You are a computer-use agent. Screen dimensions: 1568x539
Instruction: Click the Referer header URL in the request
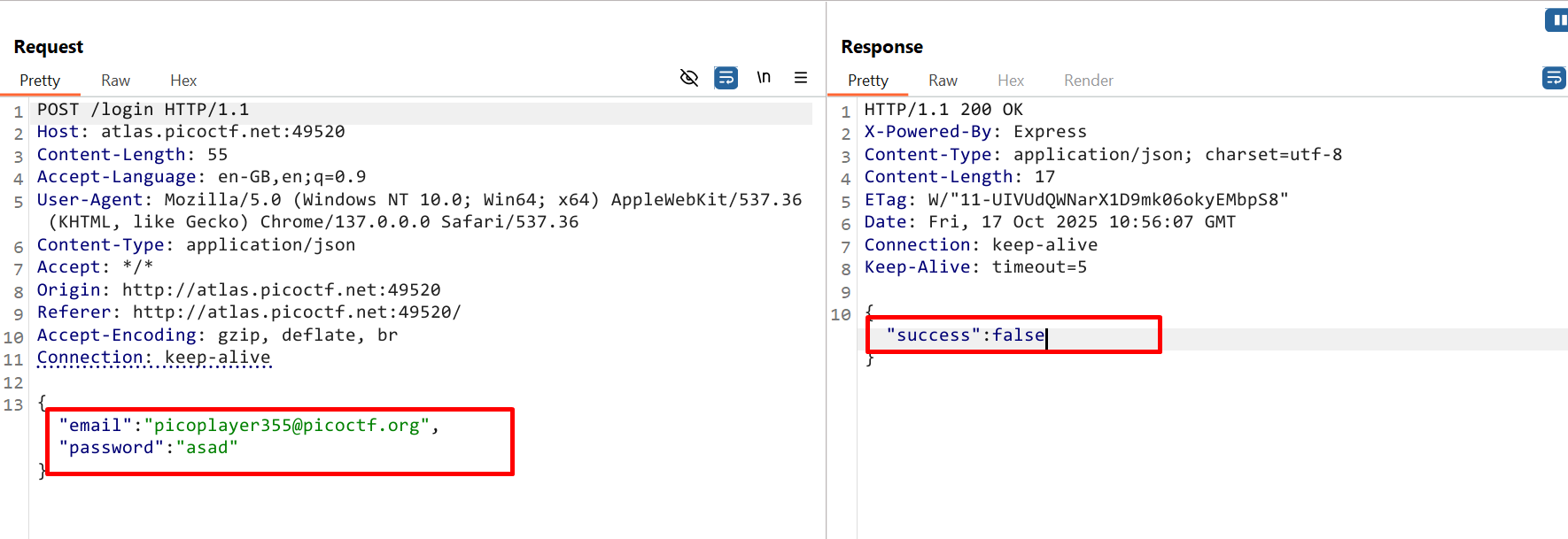pyautogui.click(x=296, y=312)
